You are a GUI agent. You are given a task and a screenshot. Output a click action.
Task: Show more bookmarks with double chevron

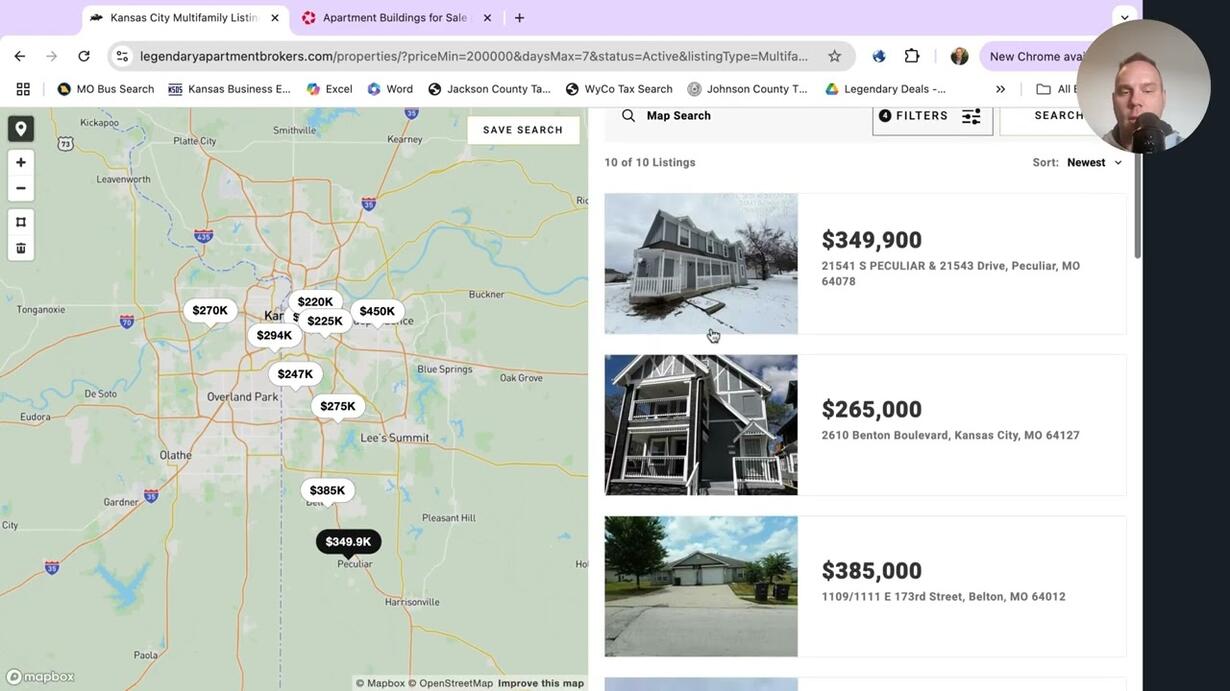(x=1000, y=89)
